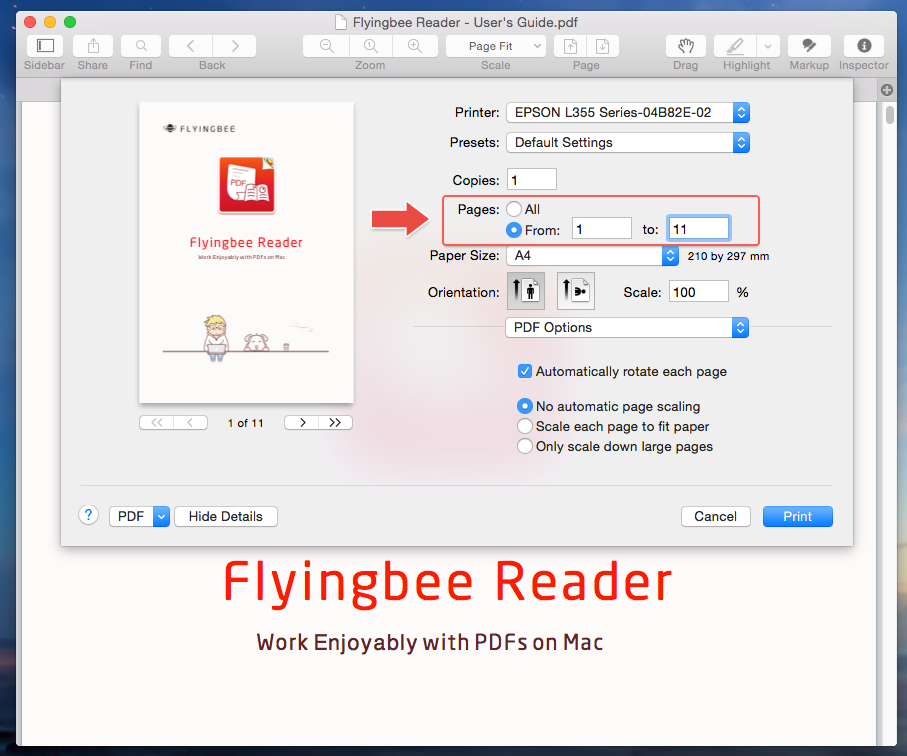
Task: Click the Cancel button
Action: [716, 517]
